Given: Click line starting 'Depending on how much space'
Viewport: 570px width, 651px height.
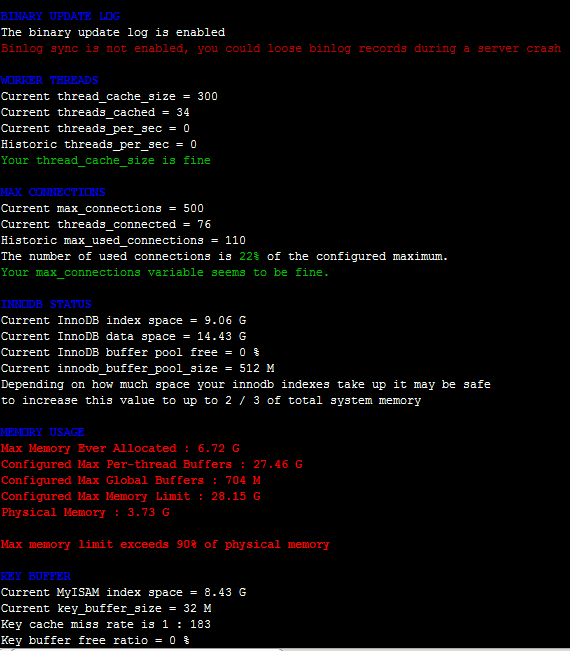Looking at the screenshot, I should coord(246,384).
